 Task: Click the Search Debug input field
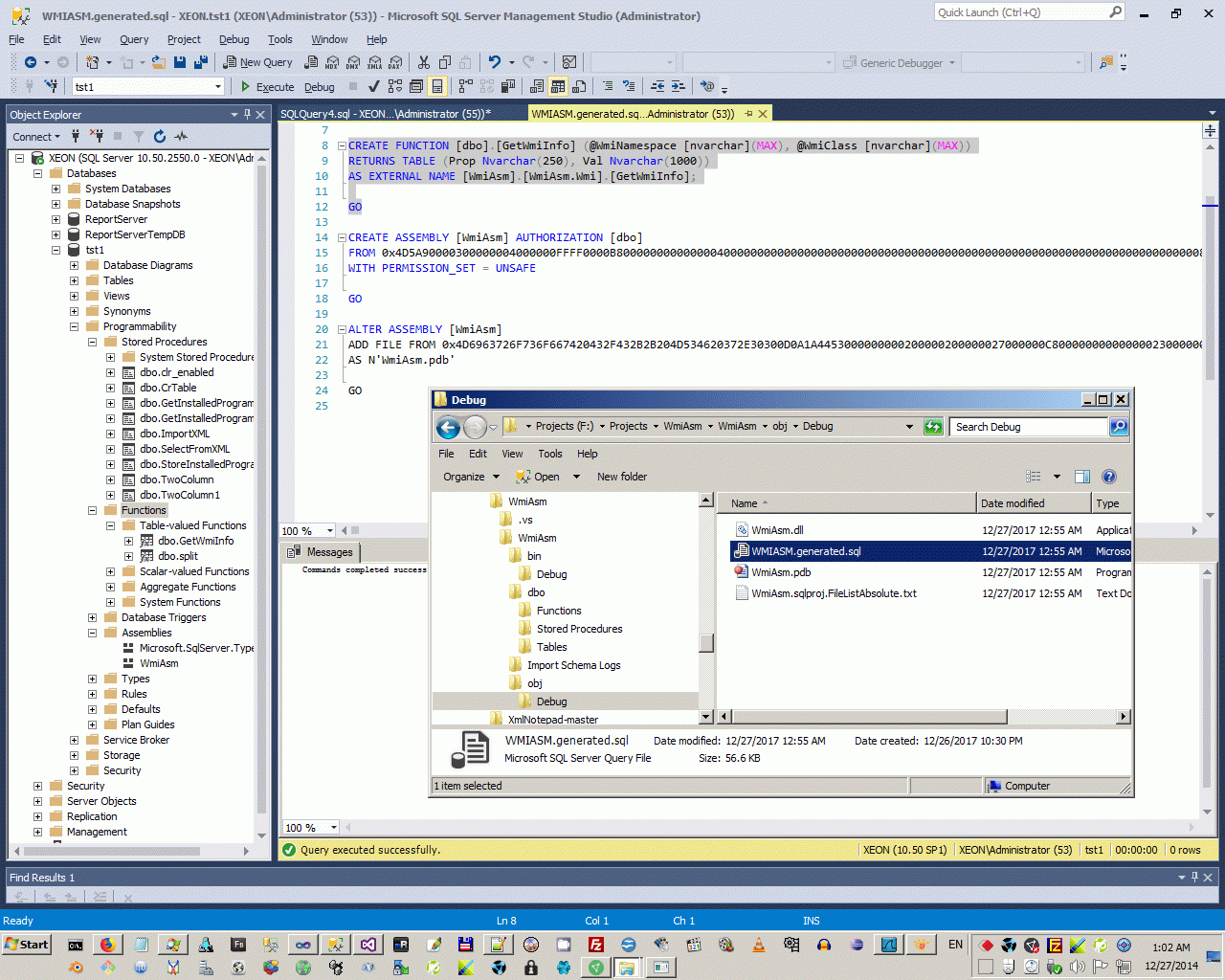1029,427
